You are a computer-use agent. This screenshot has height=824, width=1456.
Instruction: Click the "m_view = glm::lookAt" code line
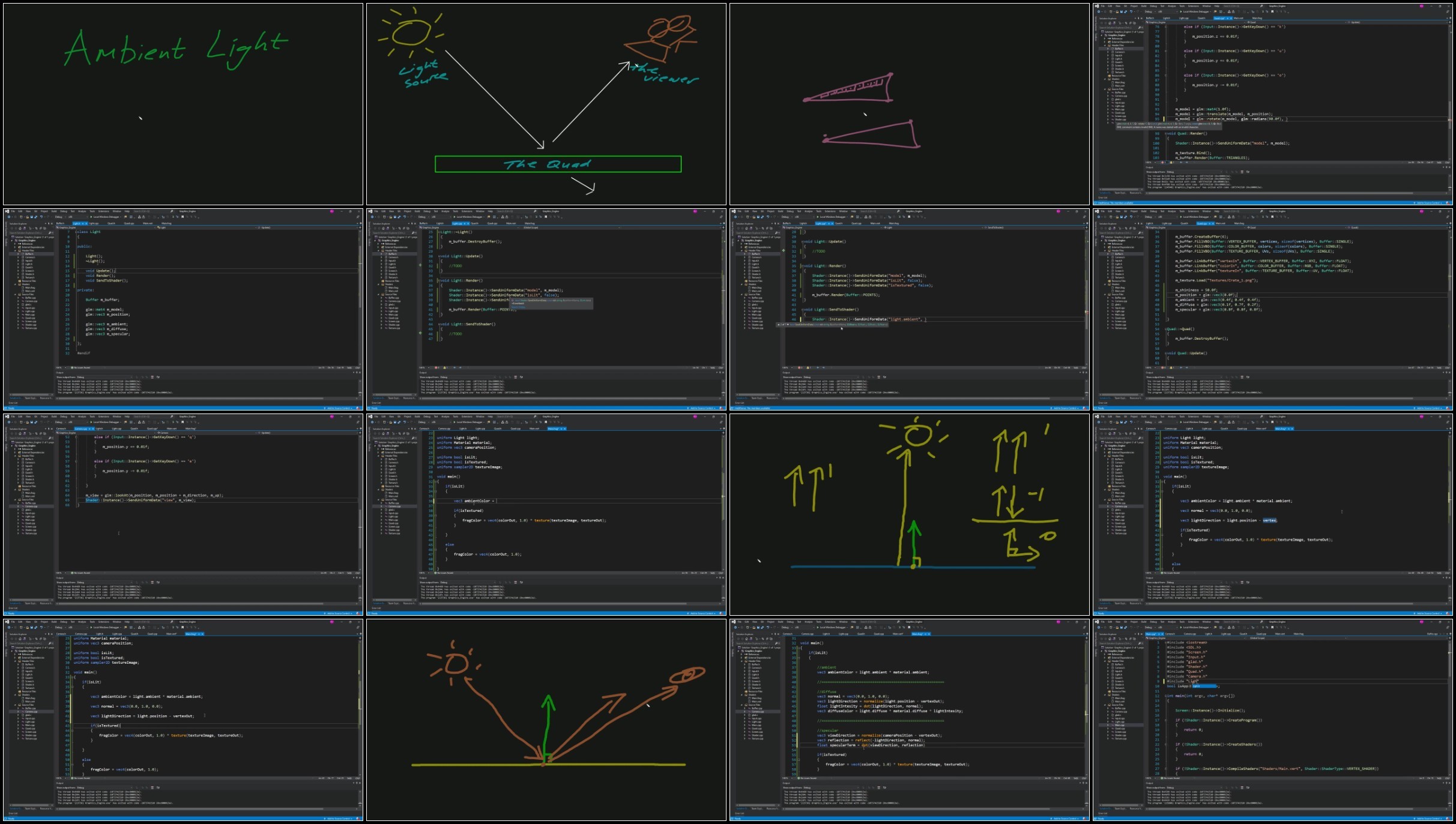click(x=154, y=495)
